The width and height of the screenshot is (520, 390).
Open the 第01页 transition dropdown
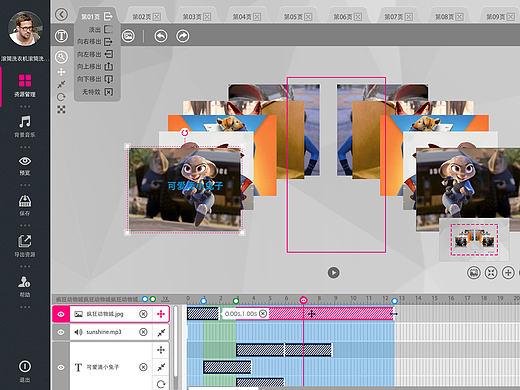click(x=97, y=16)
